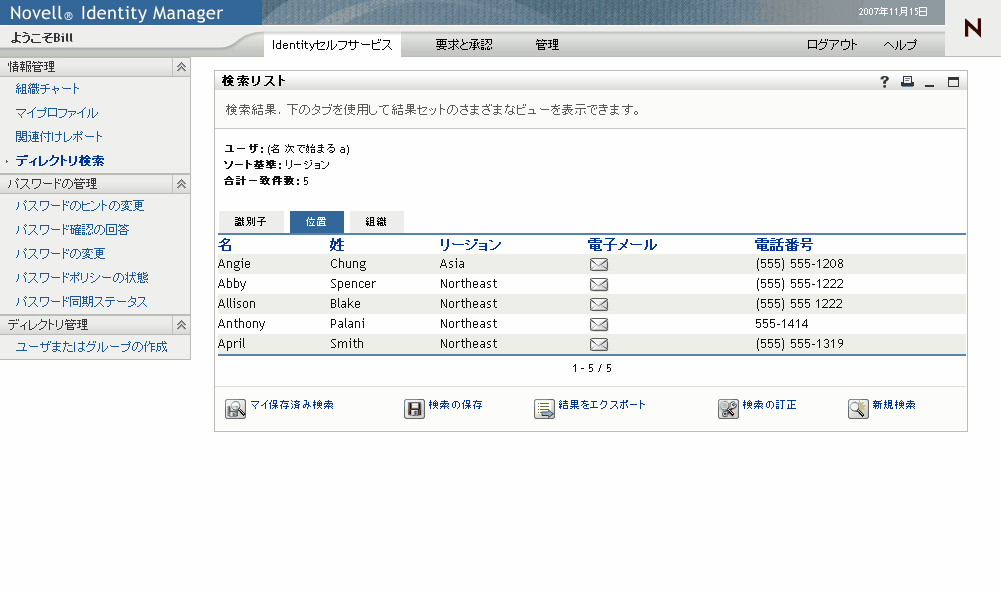This screenshot has height=592, width=1001.
Task: Collapse the パスワードの管理 section
Action: point(181,184)
